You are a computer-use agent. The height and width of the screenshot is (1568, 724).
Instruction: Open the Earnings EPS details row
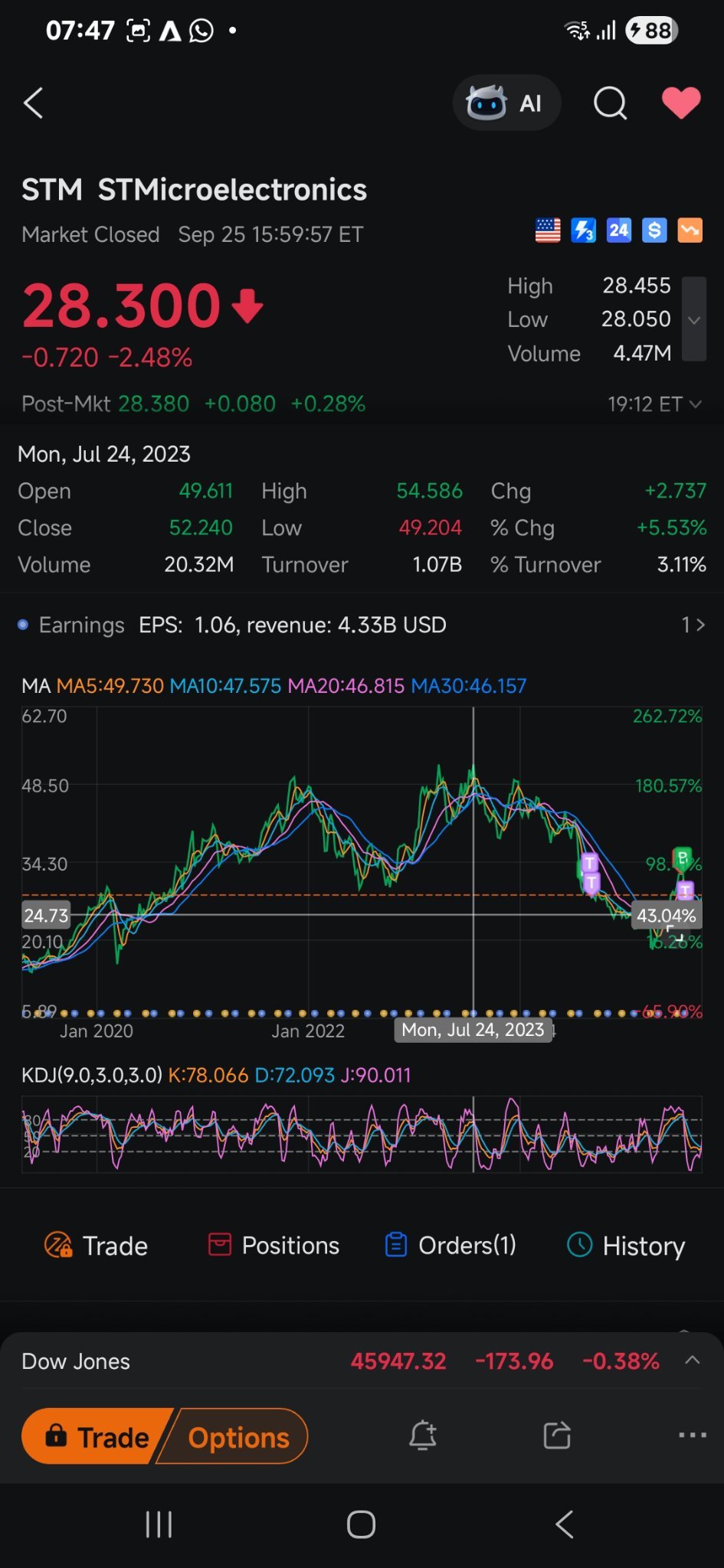click(360, 626)
